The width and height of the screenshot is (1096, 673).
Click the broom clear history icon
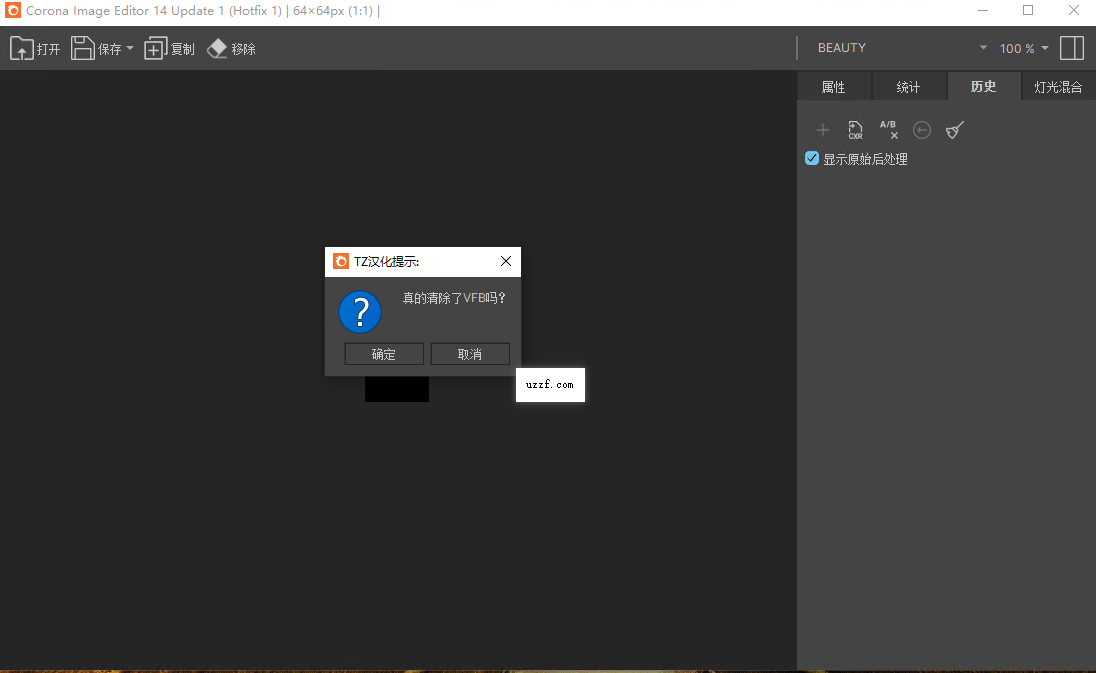(x=955, y=130)
